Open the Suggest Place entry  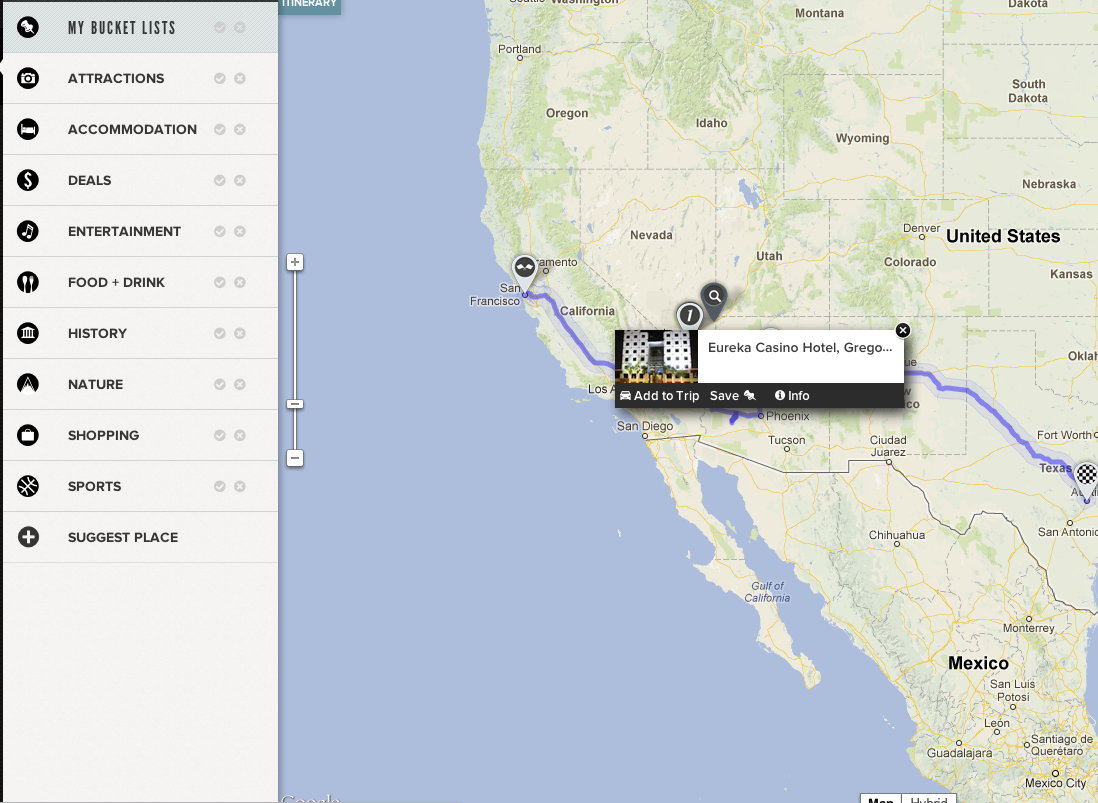pyautogui.click(x=141, y=537)
